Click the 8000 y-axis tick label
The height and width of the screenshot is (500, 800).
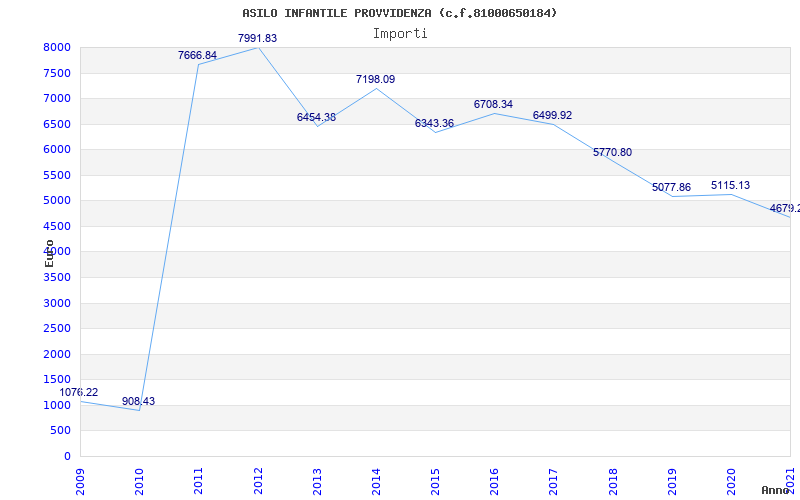(57, 47)
